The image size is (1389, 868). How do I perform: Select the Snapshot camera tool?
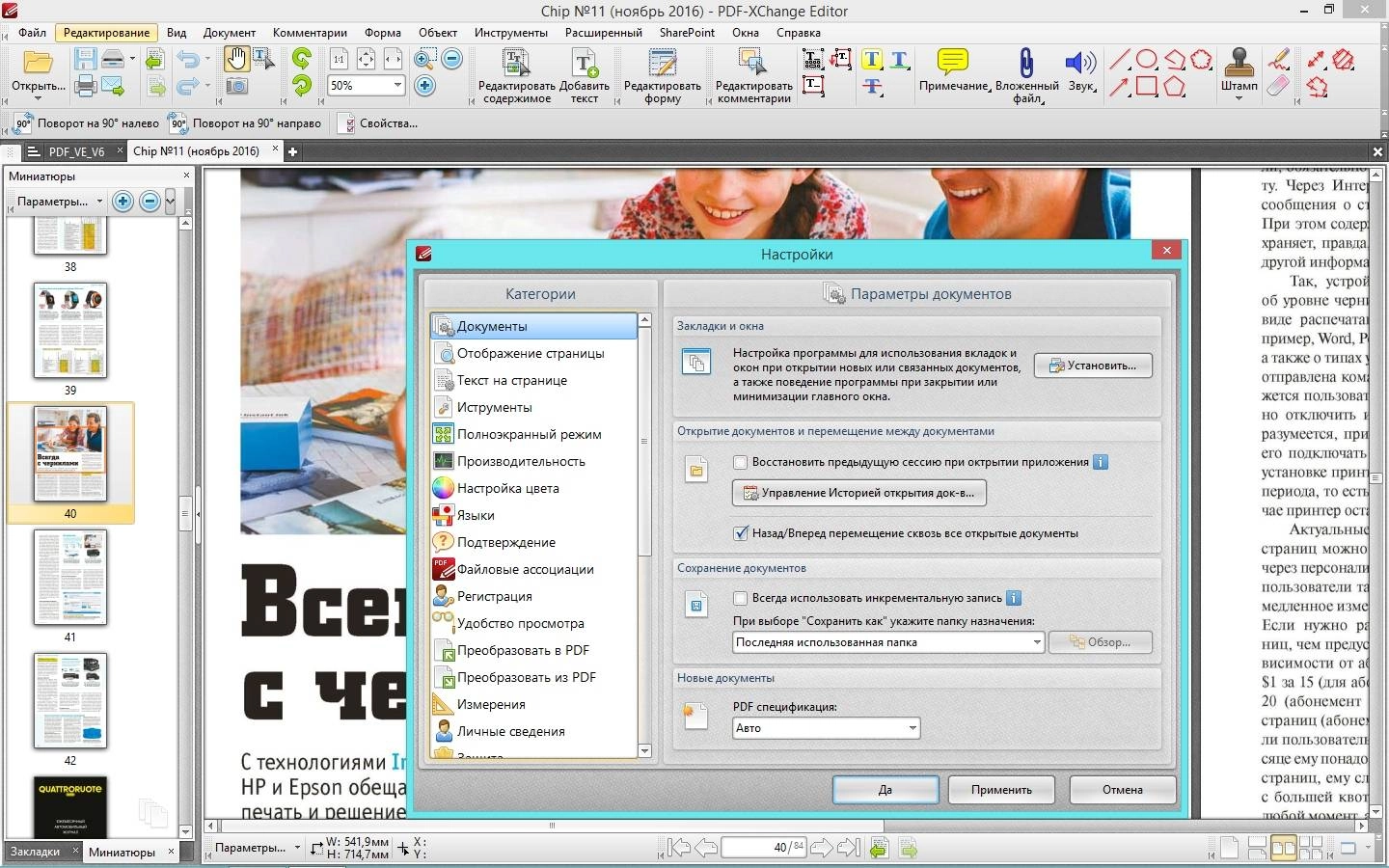tap(236, 86)
